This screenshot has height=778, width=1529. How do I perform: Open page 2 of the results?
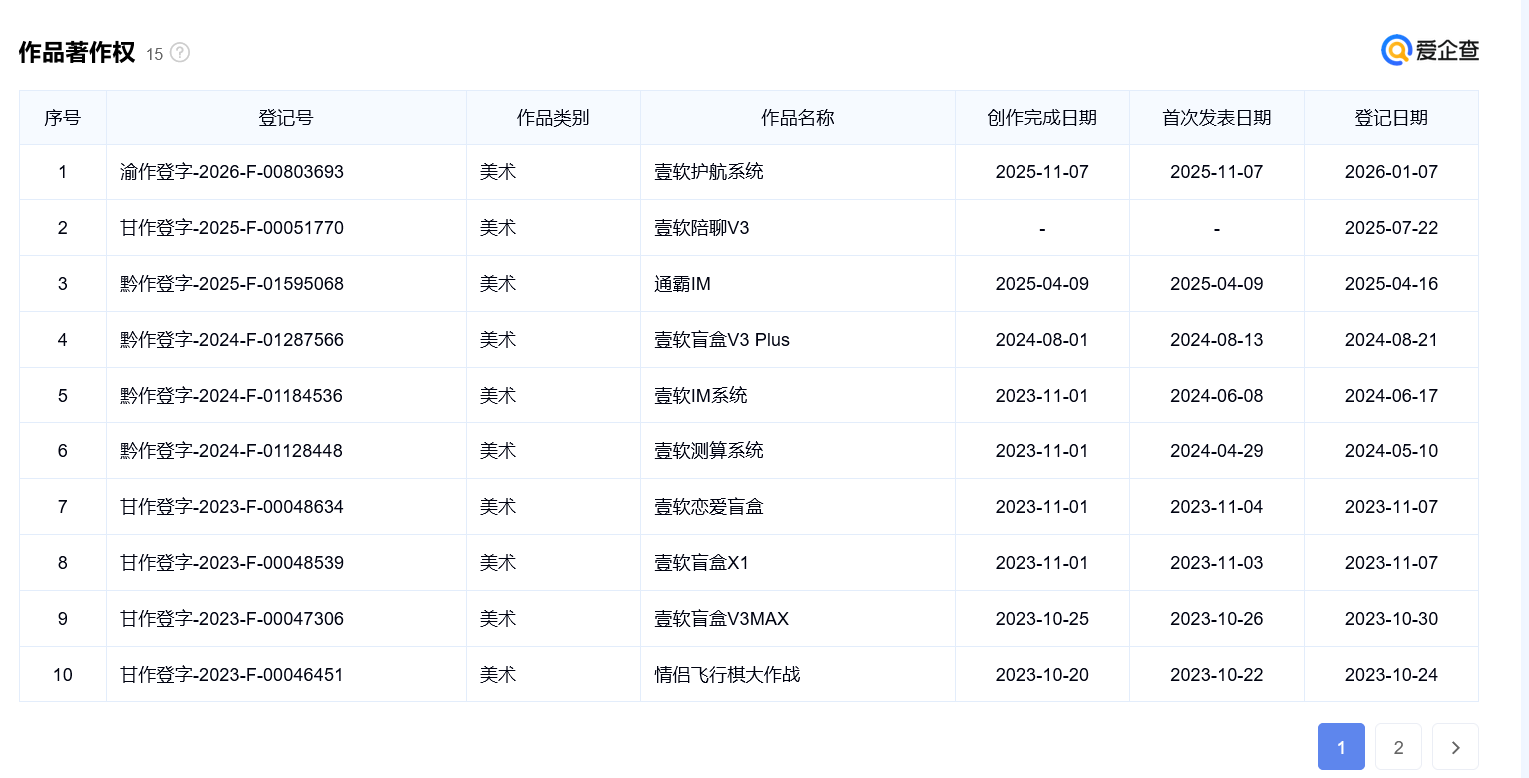(x=1398, y=747)
